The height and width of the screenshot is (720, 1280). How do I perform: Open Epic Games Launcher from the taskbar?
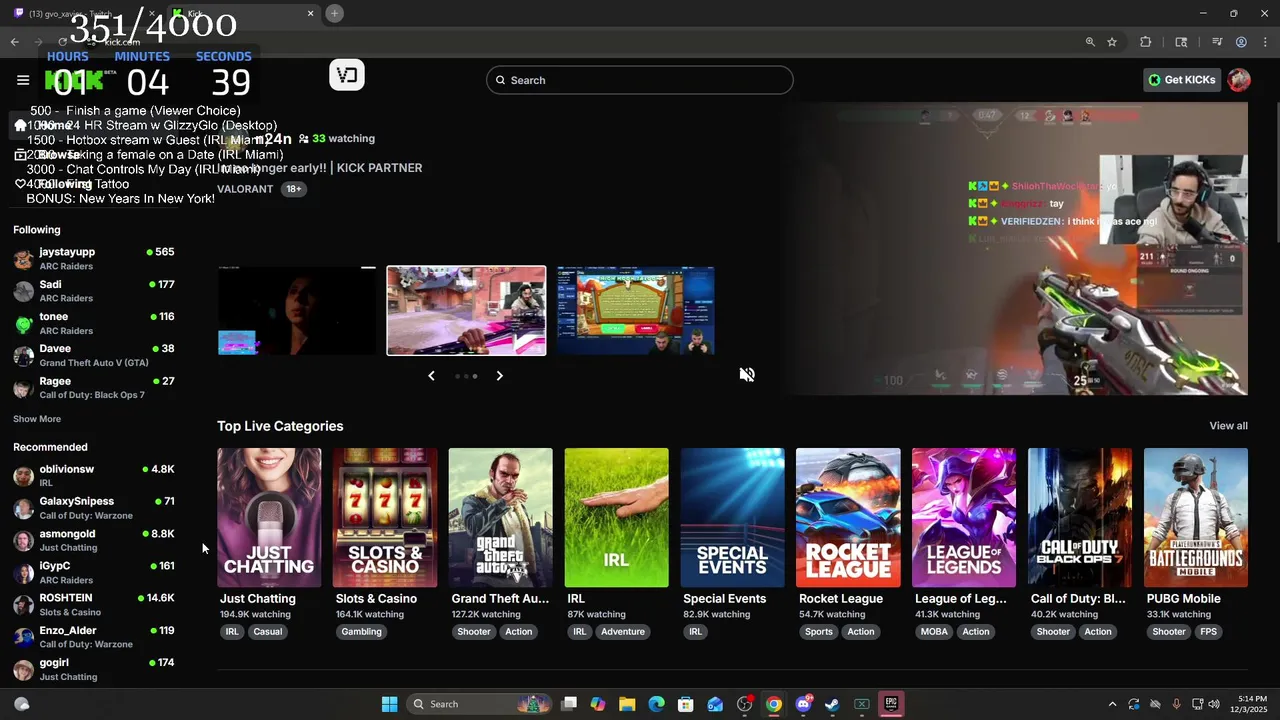(x=891, y=704)
